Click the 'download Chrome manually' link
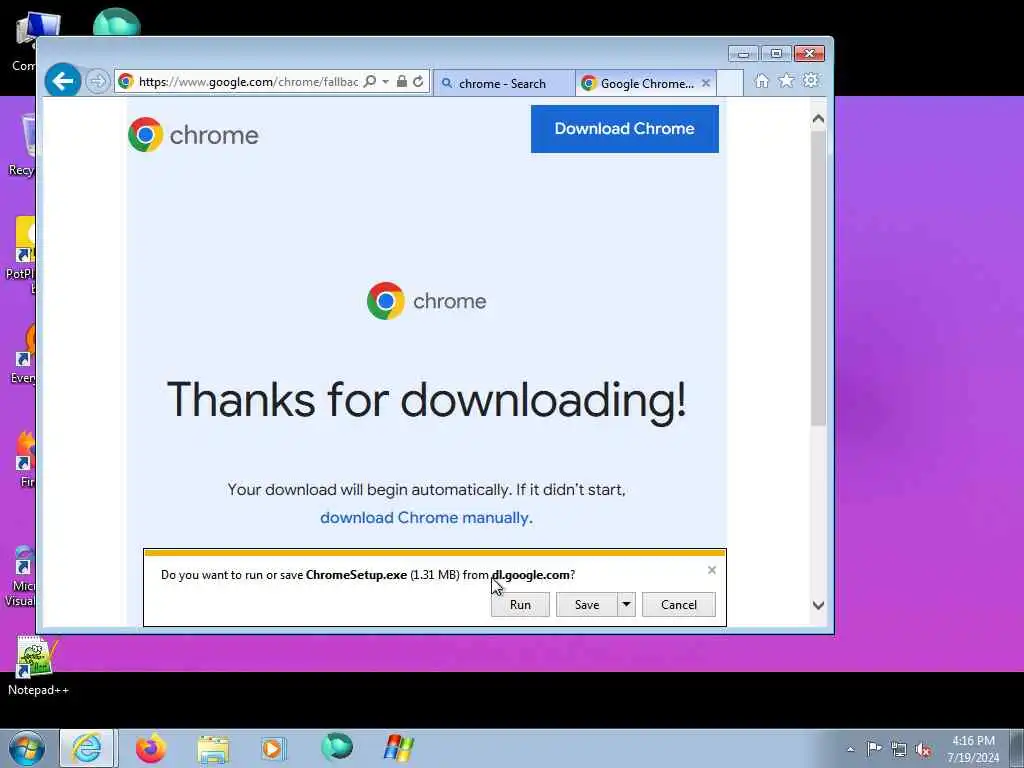Viewport: 1024px width, 768px height. pos(424,518)
